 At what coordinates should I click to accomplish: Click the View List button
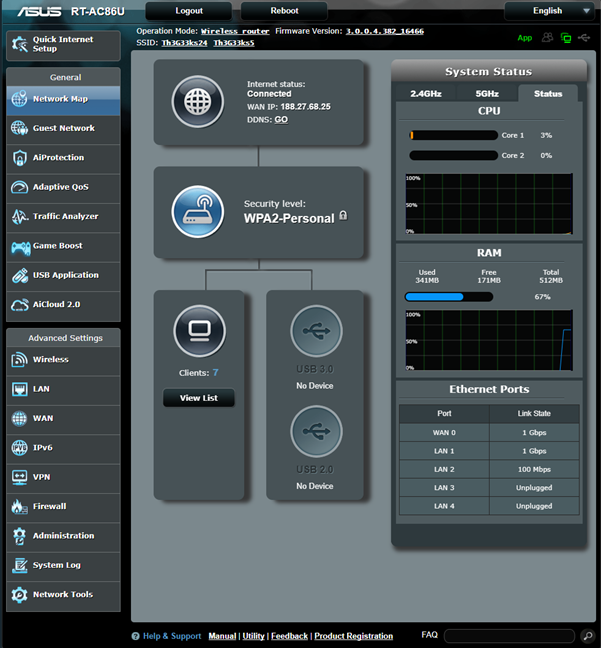[198, 398]
